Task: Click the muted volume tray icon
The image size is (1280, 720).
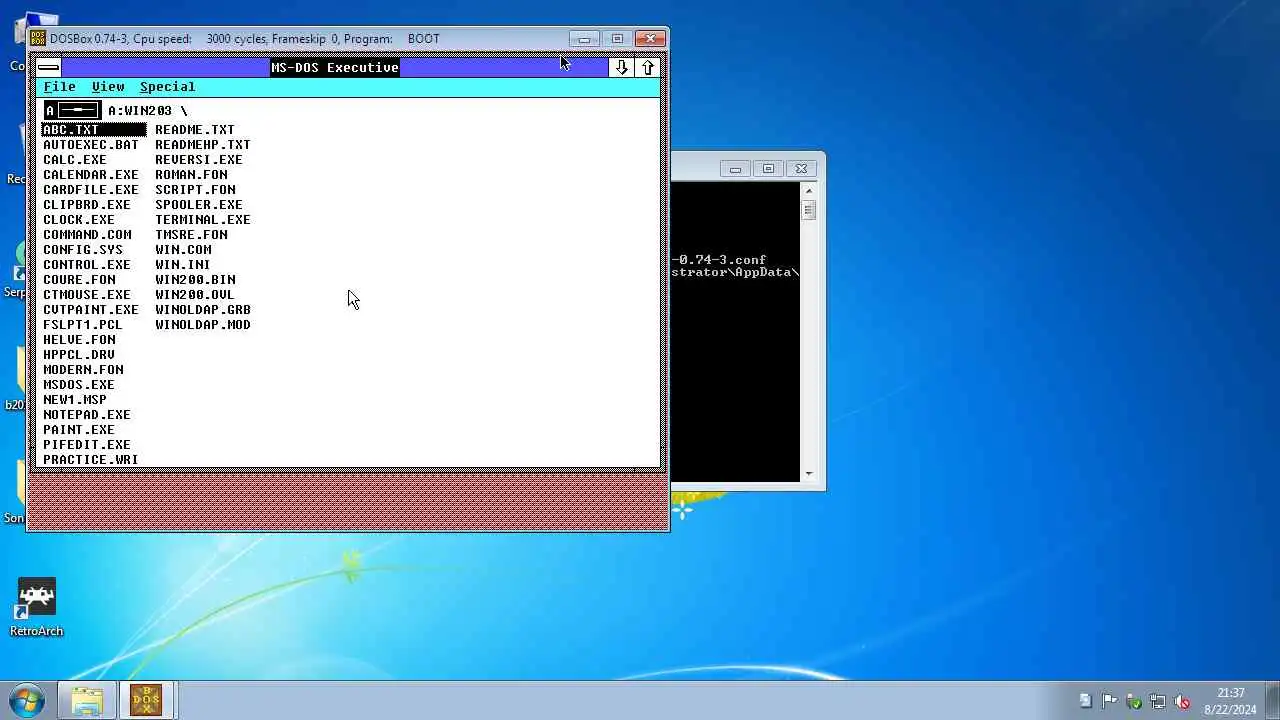Action: click(1182, 701)
